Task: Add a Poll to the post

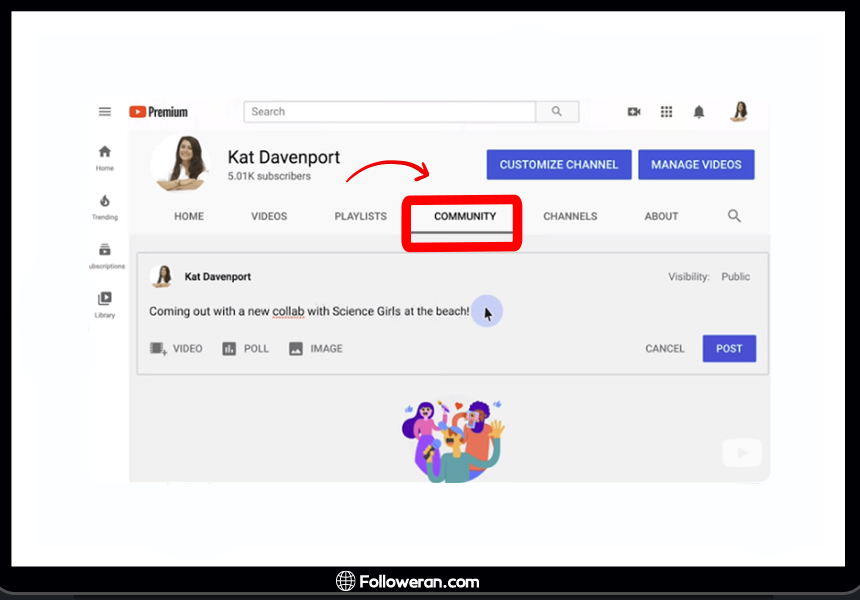Action: (246, 349)
